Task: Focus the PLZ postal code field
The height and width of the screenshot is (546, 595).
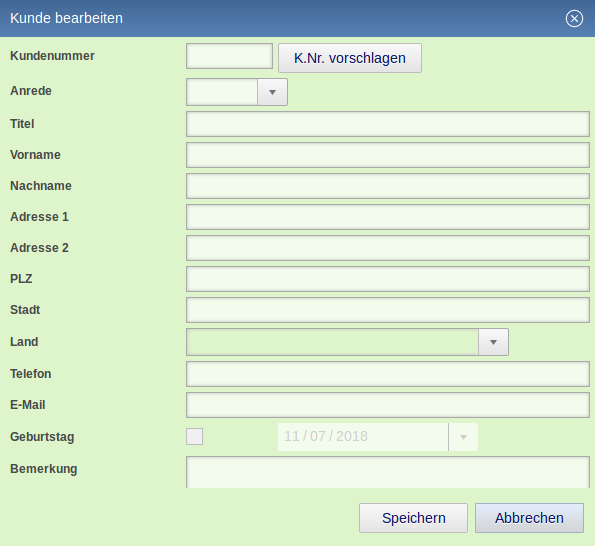Action: click(388, 279)
